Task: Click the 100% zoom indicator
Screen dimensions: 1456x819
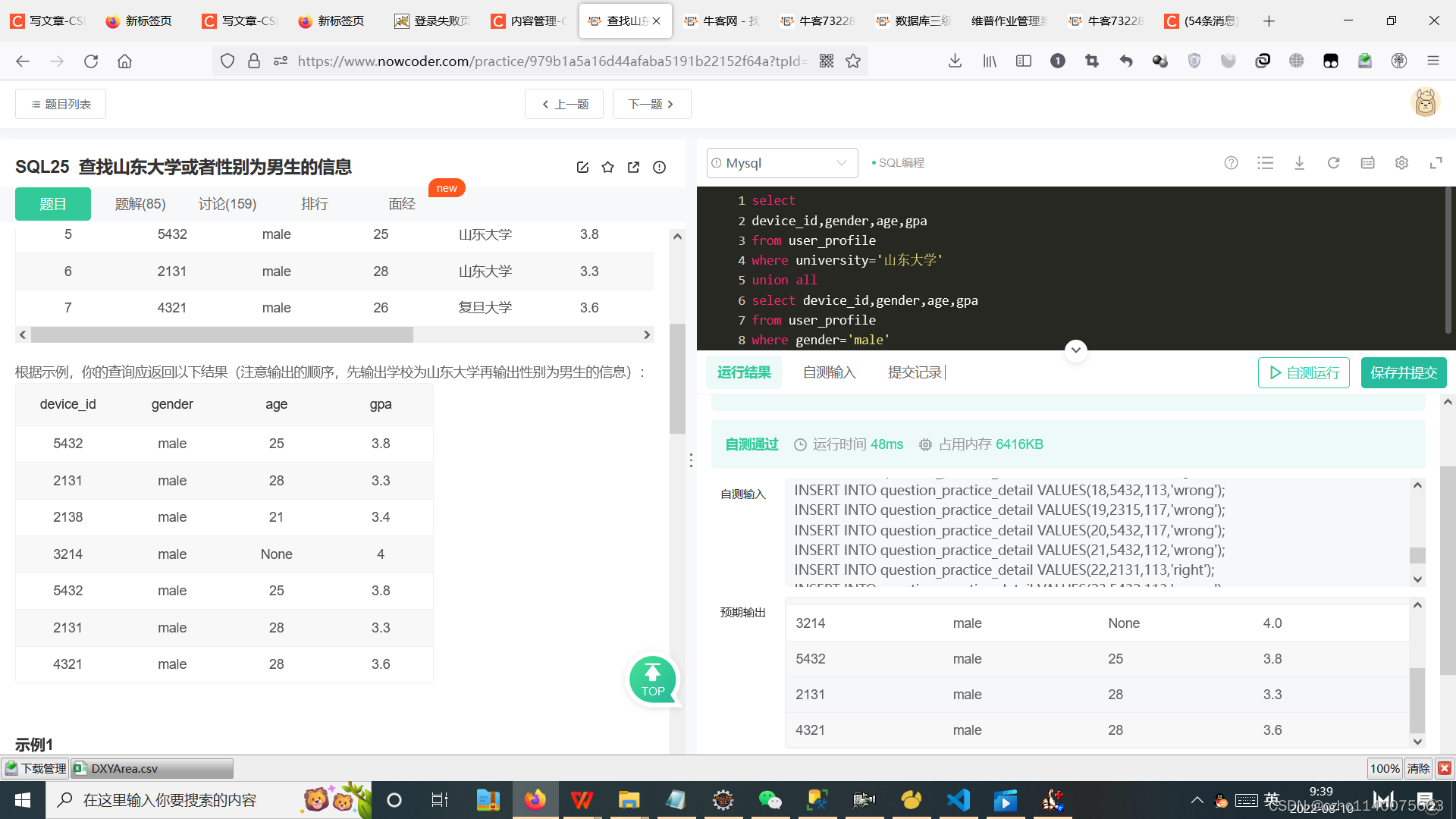Action: click(x=1385, y=768)
